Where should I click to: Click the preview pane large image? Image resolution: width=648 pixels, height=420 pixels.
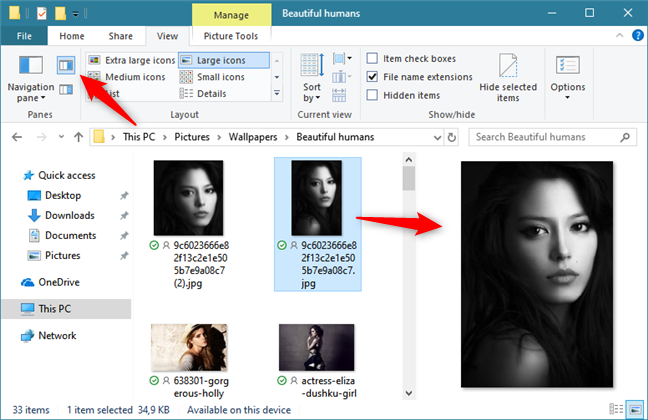(537, 274)
